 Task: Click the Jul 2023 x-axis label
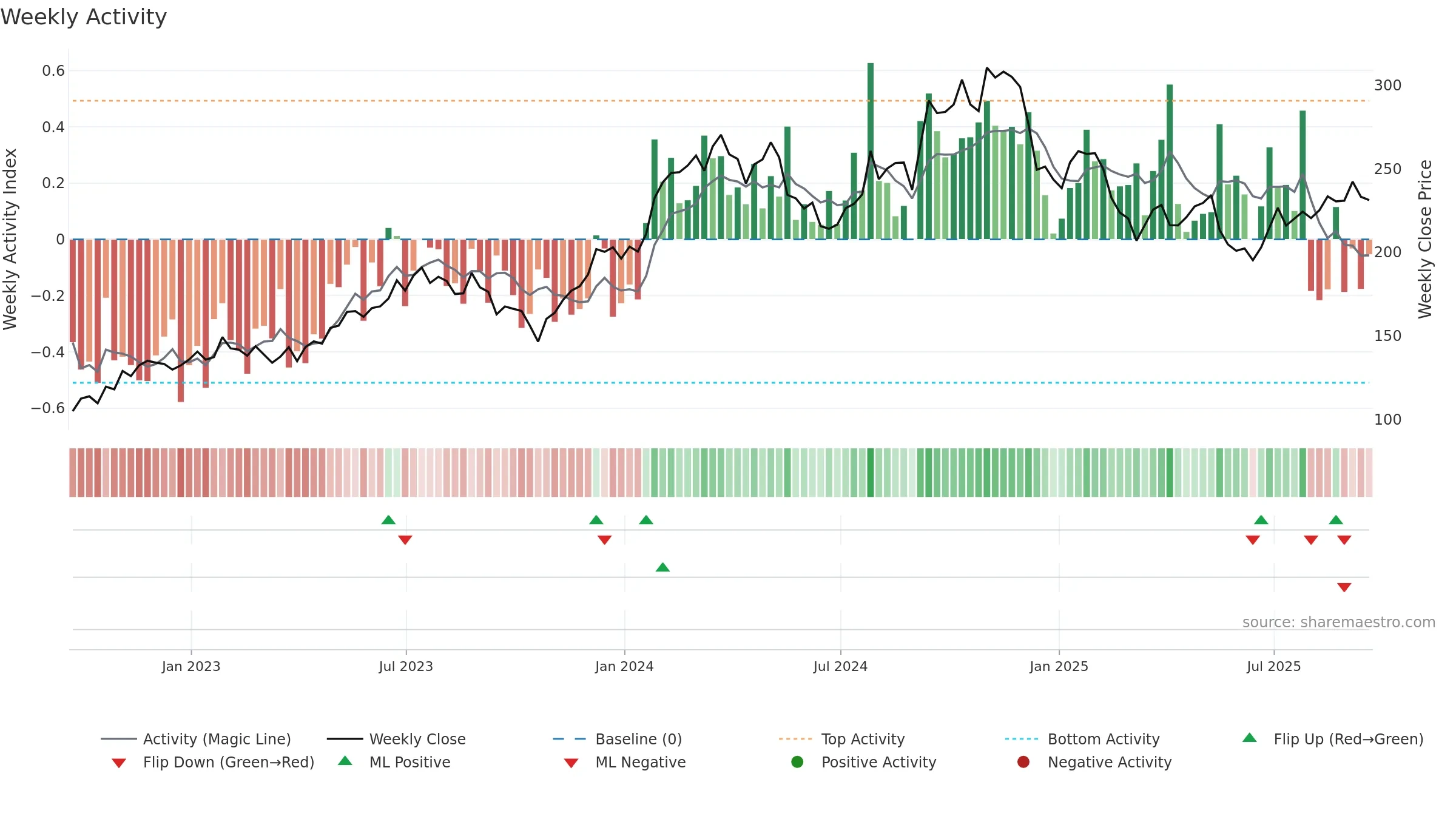[406, 666]
